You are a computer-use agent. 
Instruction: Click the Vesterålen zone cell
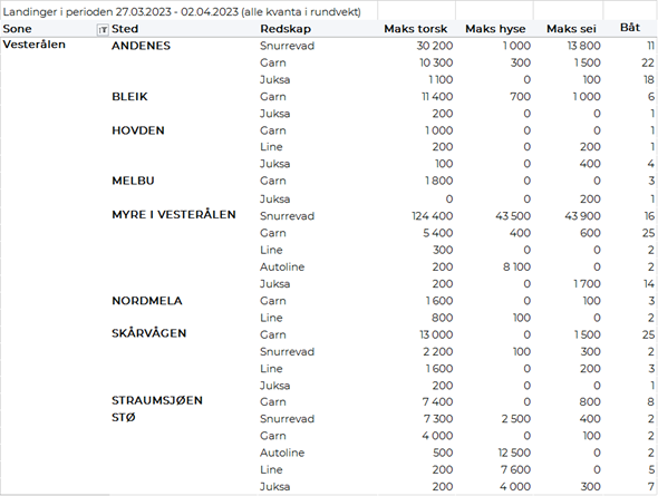point(31,46)
